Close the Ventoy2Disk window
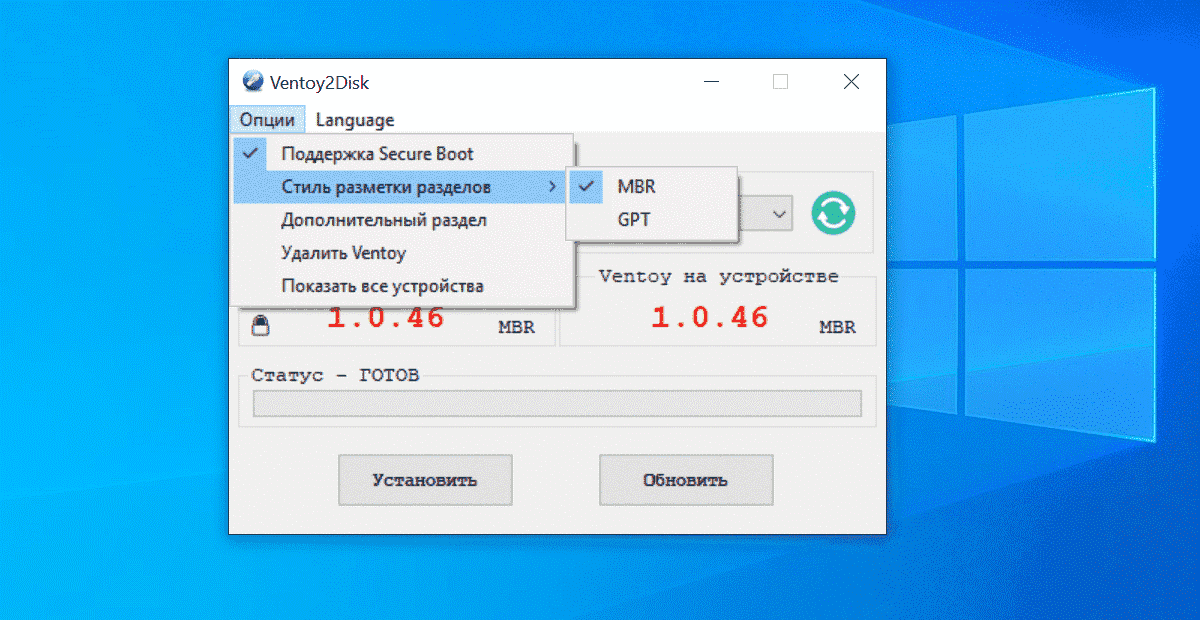The height and width of the screenshot is (620, 1200). pyautogui.click(x=851, y=83)
